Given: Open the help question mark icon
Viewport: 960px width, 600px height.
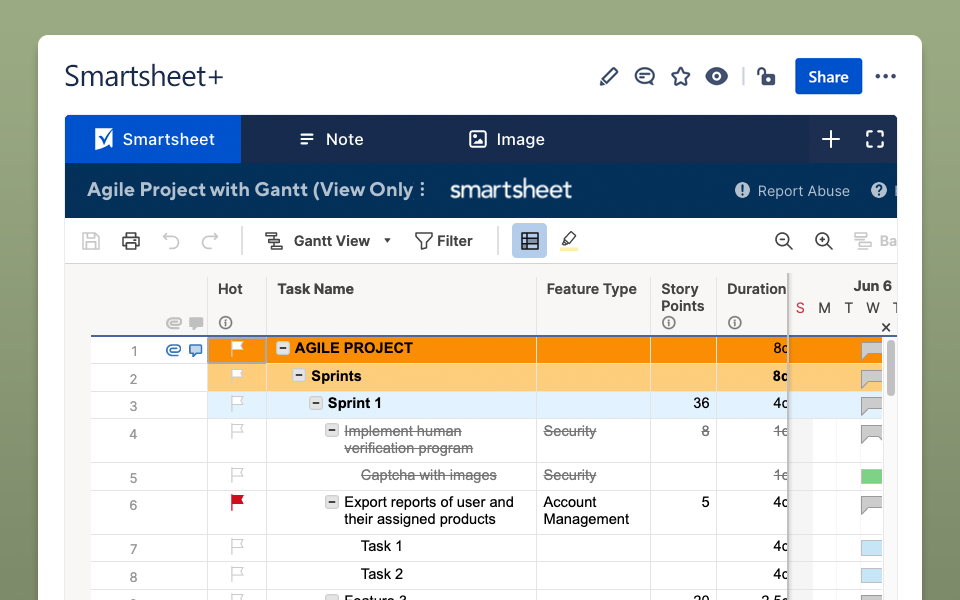Looking at the screenshot, I should point(879,190).
